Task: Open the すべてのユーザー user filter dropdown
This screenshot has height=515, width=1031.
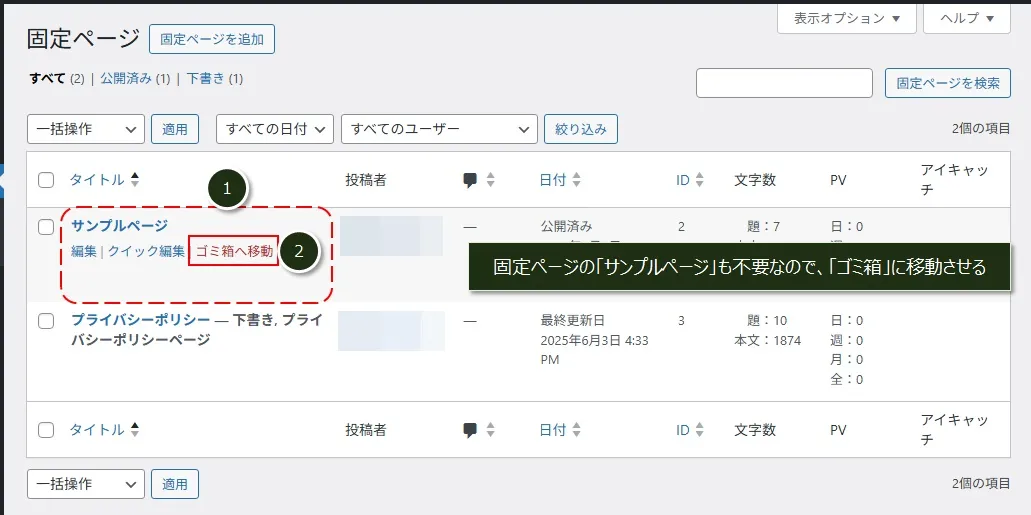Action: tap(439, 129)
